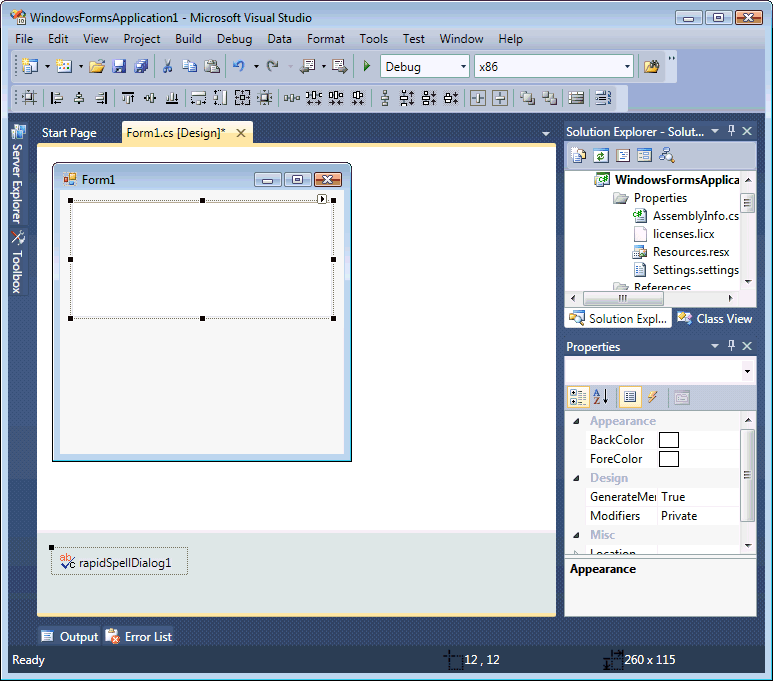This screenshot has height=681, width=773.
Task: Open Solution Explorer window position menu arrow
Action: [715, 131]
